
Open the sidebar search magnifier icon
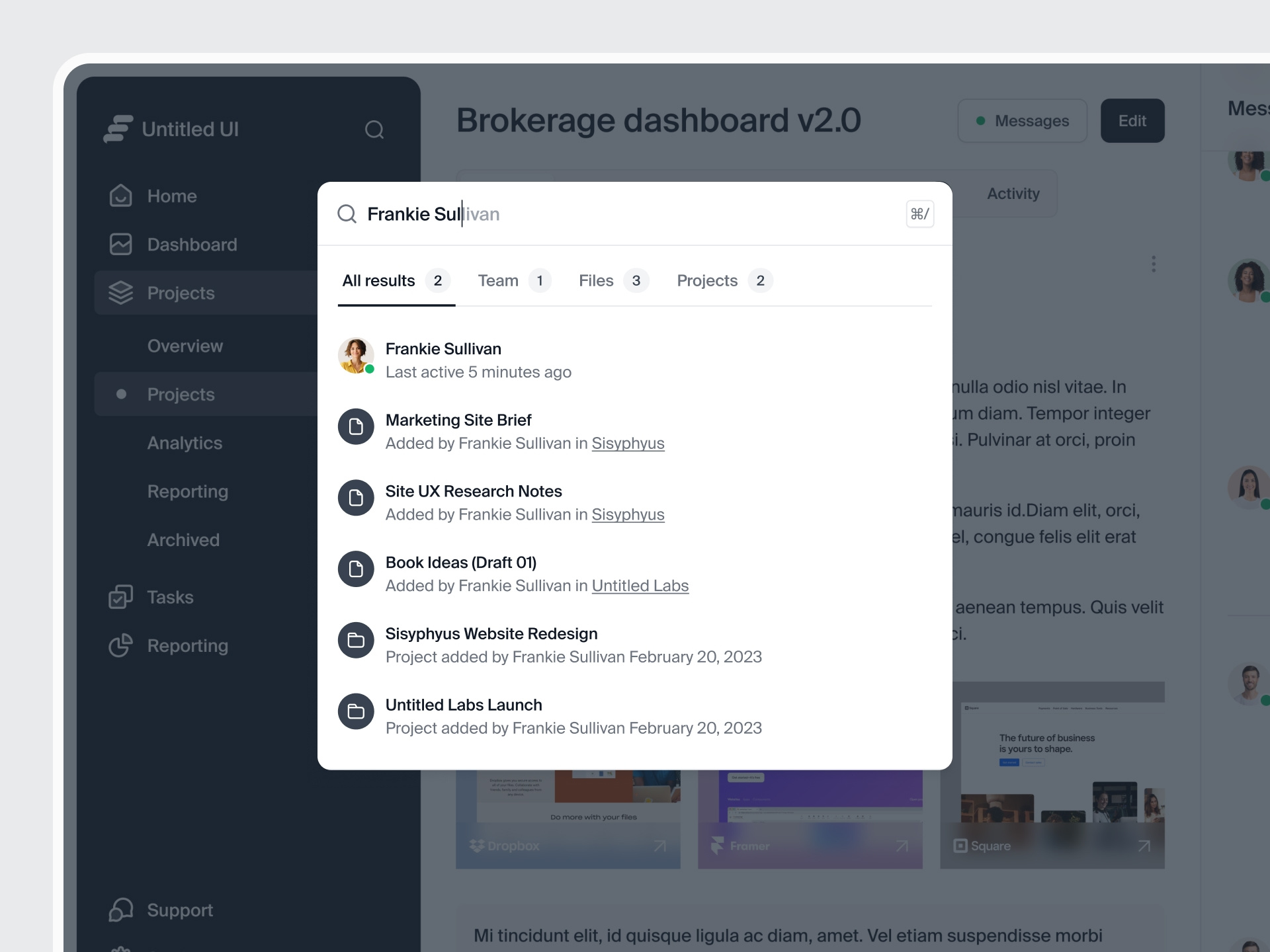[375, 129]
